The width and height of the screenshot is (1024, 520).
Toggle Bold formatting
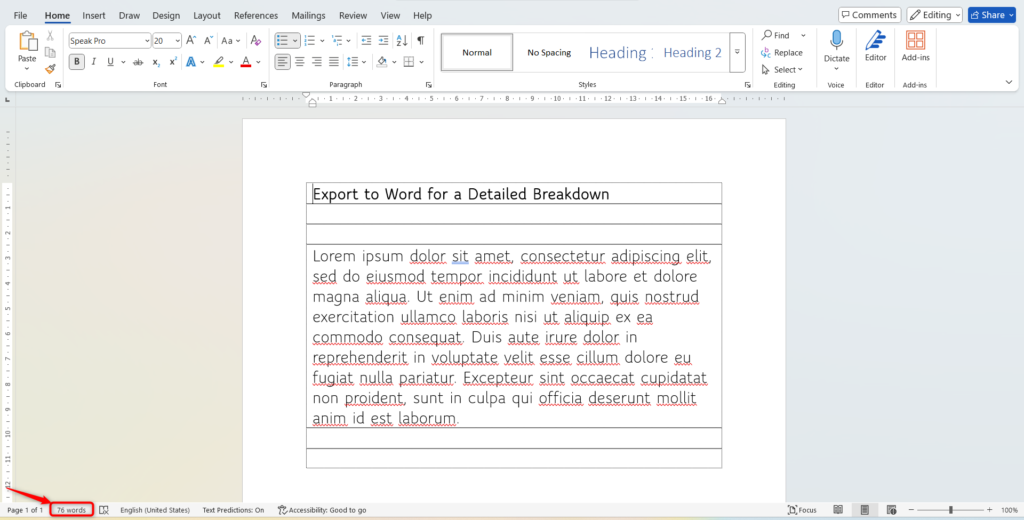click(77, 62)
